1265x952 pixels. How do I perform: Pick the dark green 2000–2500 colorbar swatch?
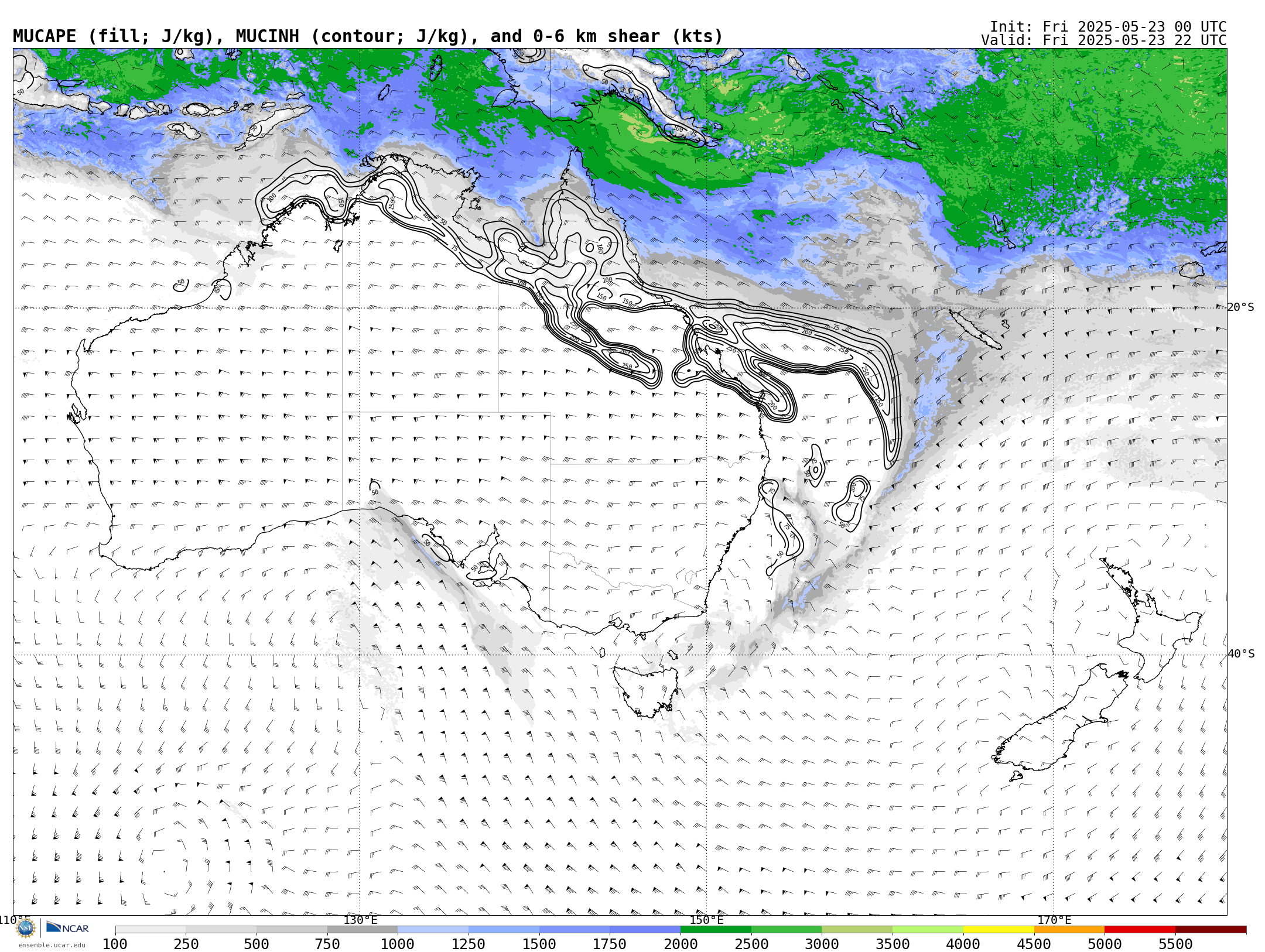(x=716, y=930)
